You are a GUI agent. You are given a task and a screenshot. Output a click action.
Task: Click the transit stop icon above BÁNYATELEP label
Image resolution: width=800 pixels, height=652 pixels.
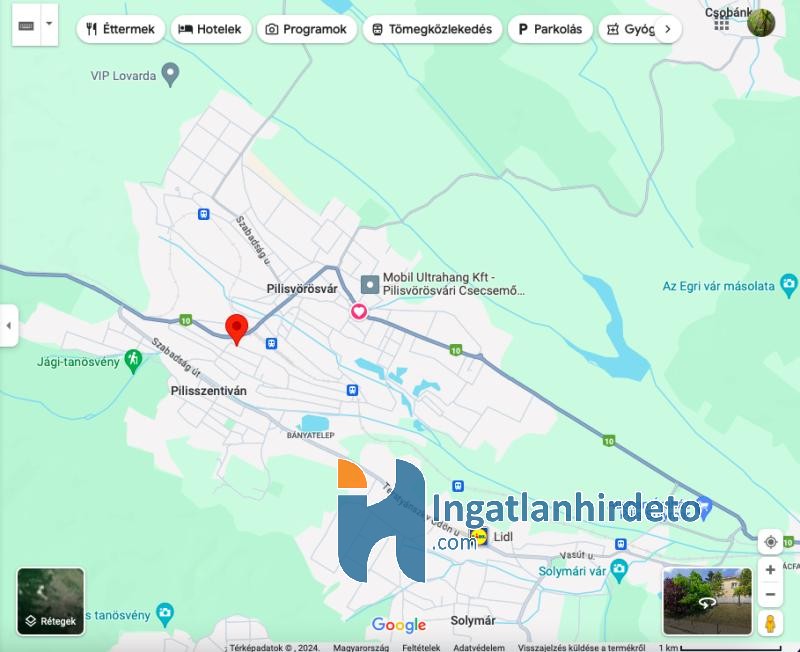click(352, 390)
